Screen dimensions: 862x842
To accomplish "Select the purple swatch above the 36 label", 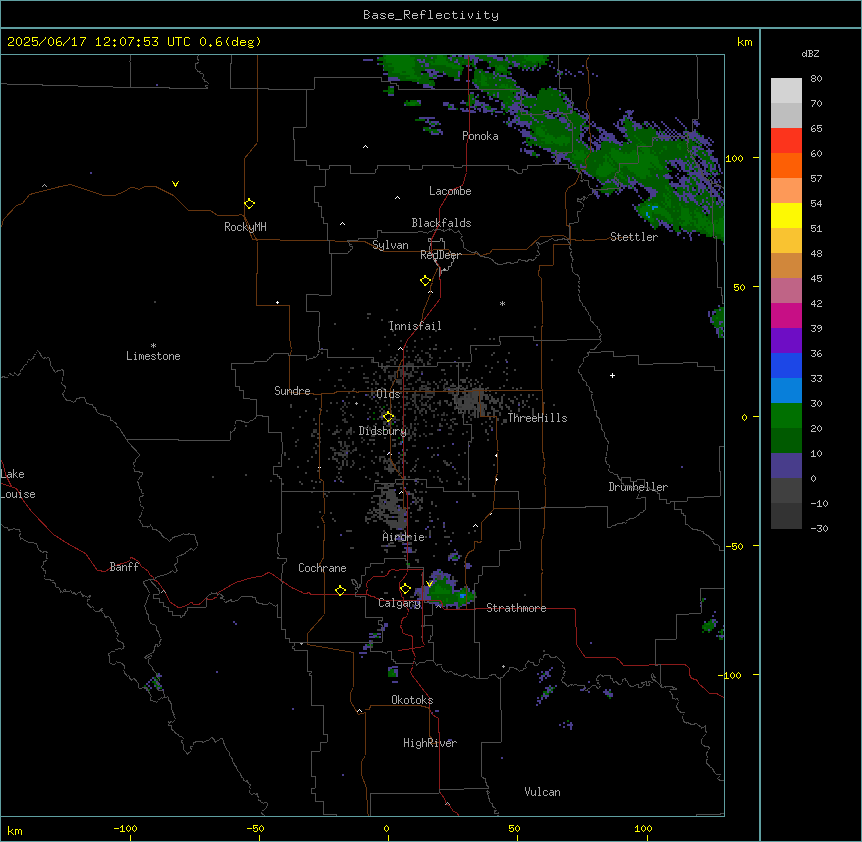I will click(786, 341).
